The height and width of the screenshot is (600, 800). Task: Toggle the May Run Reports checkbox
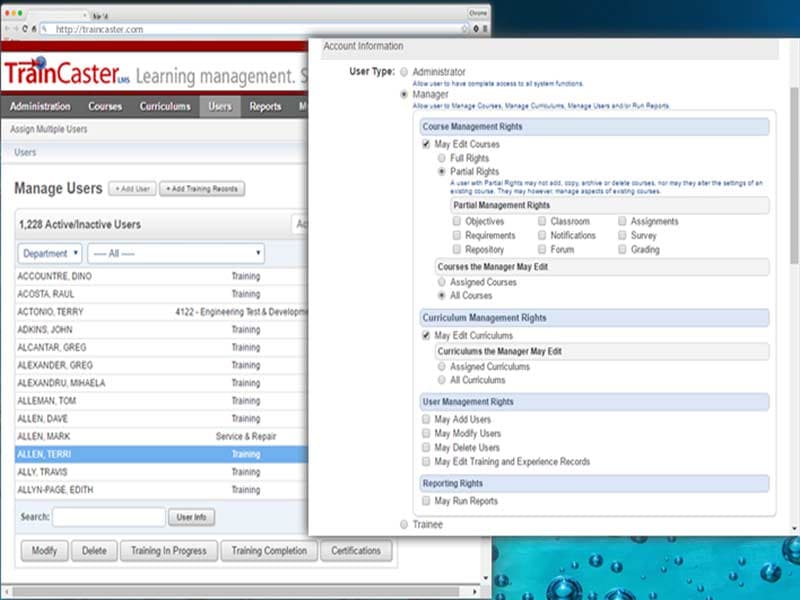(x=427, y=501)
